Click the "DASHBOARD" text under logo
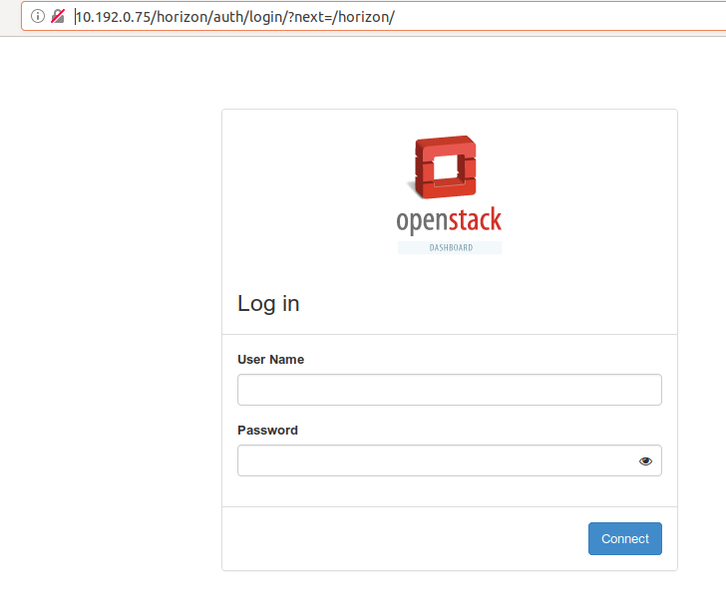 pyautogui.click(x=451, y=248)
